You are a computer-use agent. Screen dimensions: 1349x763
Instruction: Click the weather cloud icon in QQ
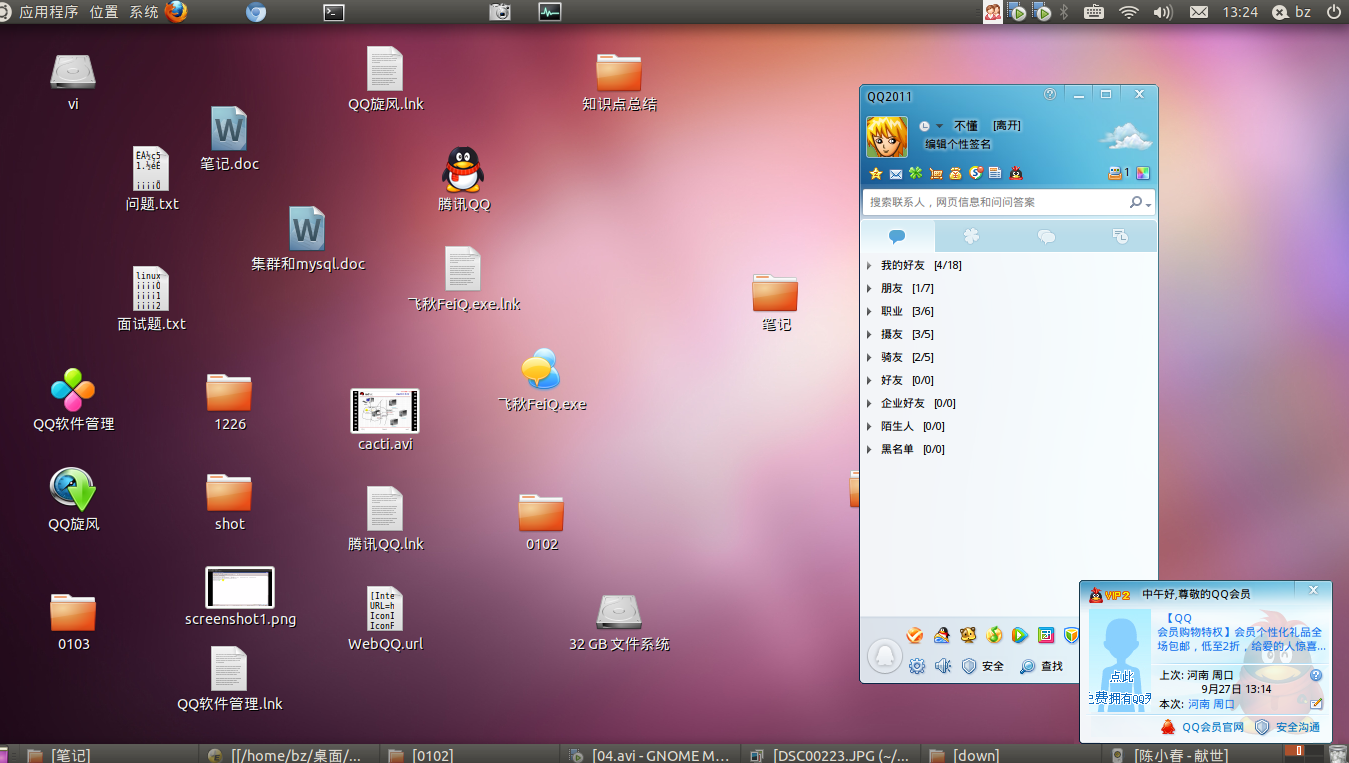tap(1125, 136)
